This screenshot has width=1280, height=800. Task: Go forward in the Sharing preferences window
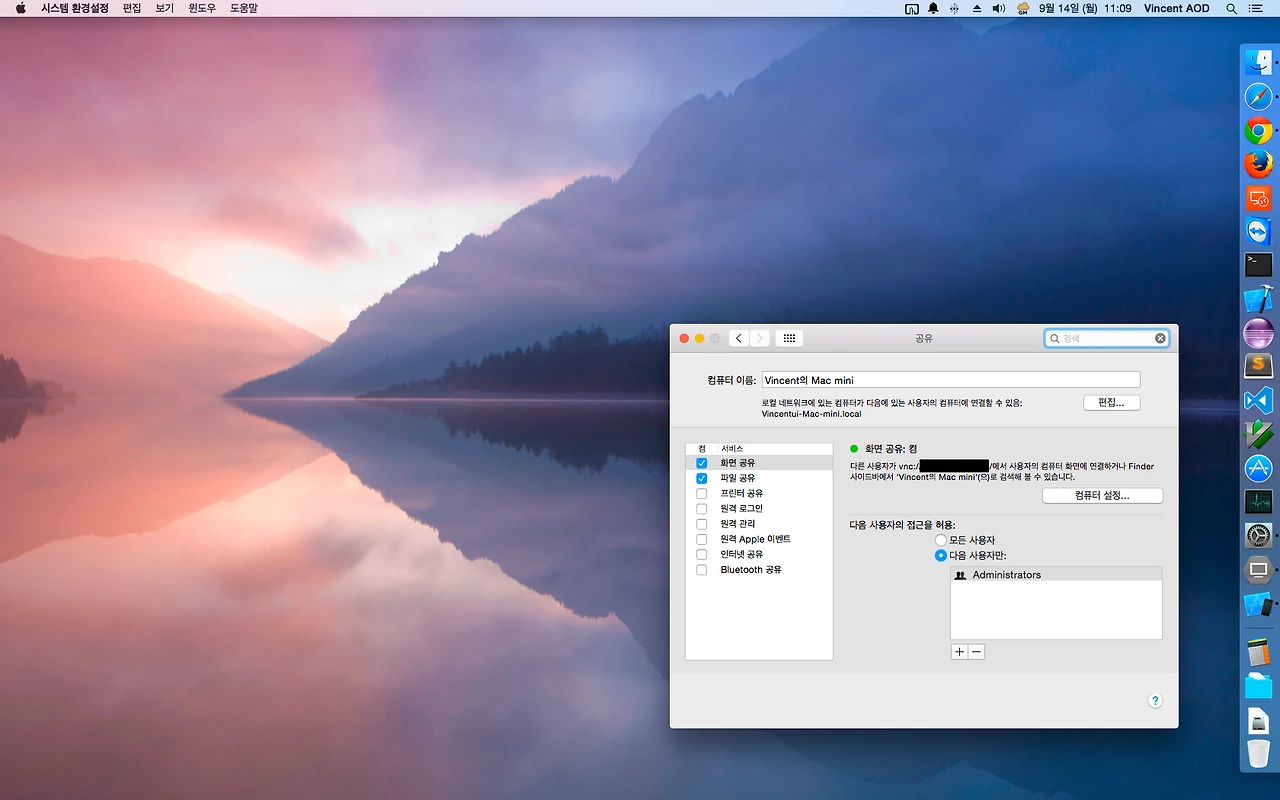point(760,338)
